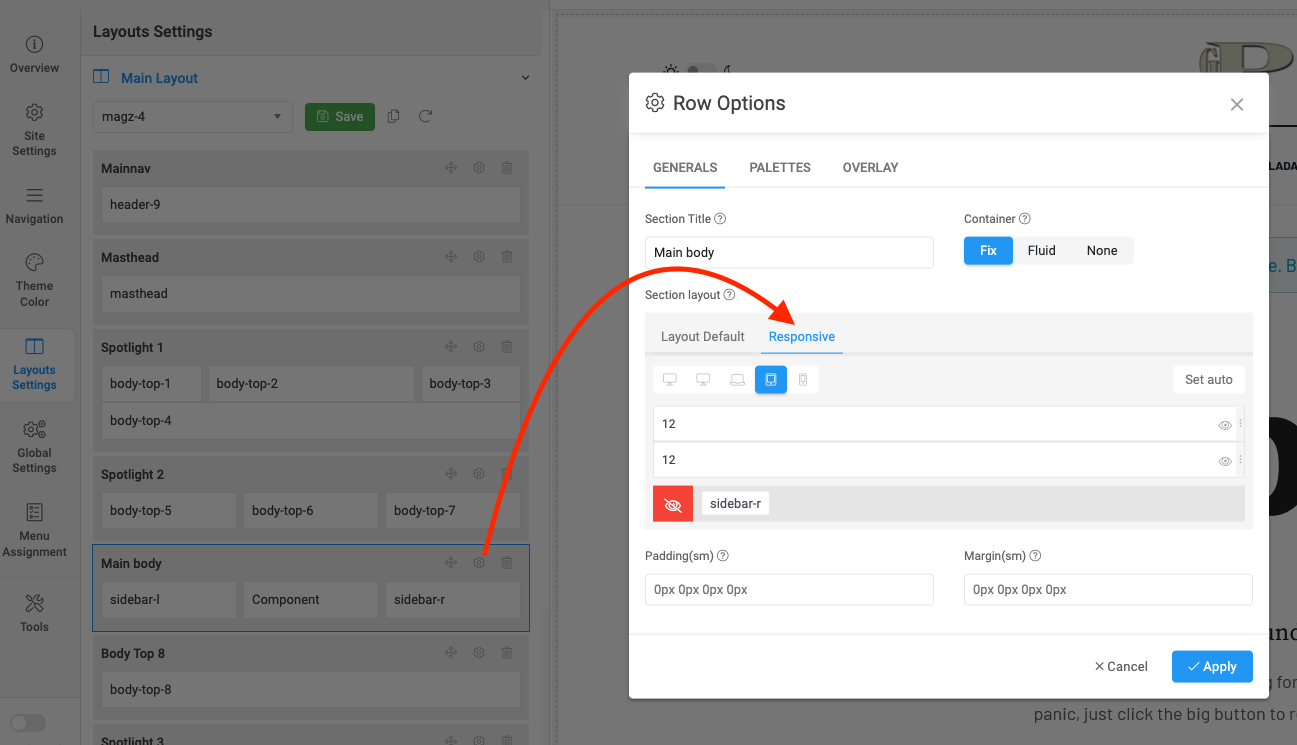Switch to the OVERLAY tab

(x=871, y=167)
